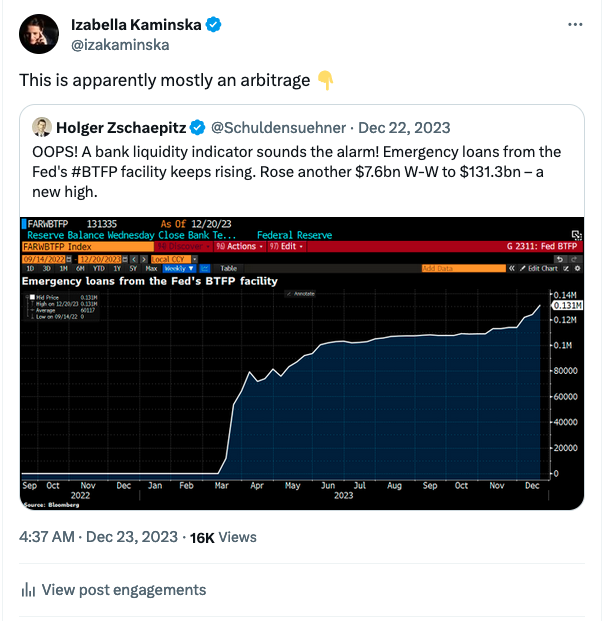
Task: Click the Weekly dropdown in chart
Action: [179, 269]
